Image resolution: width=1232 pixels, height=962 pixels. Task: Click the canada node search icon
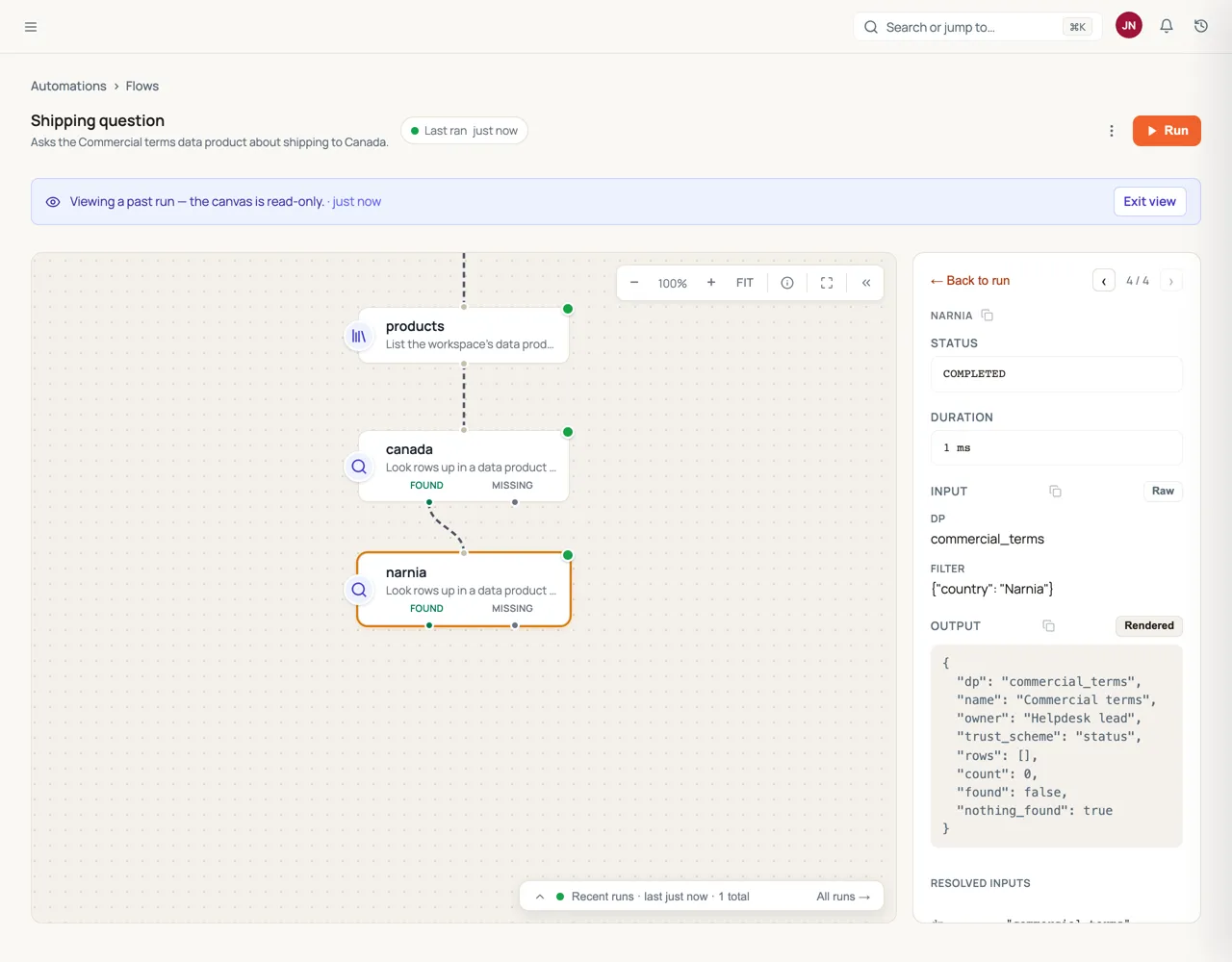point(359,467)
